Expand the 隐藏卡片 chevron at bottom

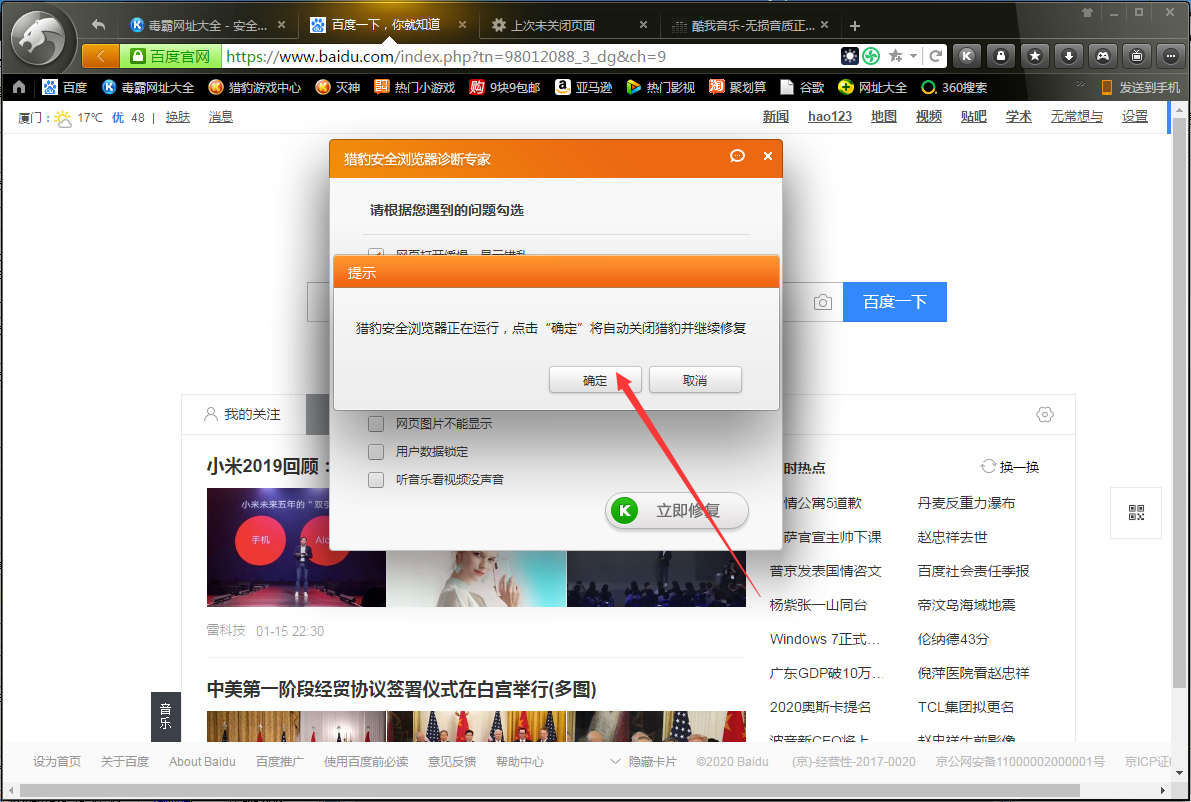point(616,760)
